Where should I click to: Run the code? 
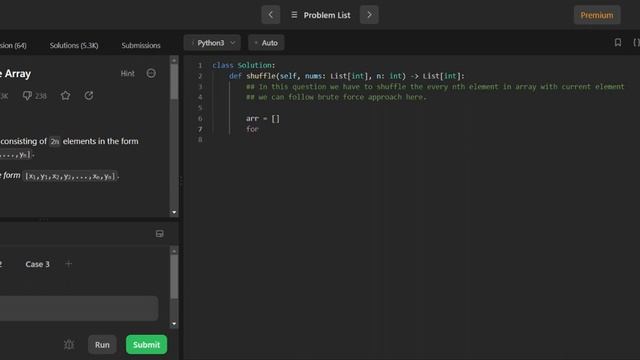[x=102, y=345]
